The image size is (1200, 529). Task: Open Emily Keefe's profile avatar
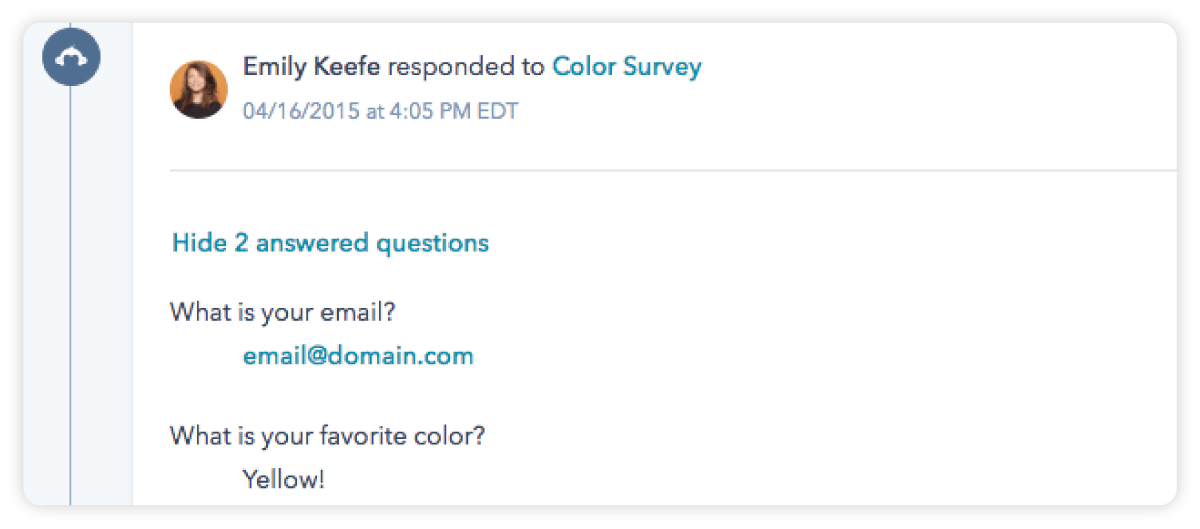point(199,90)
